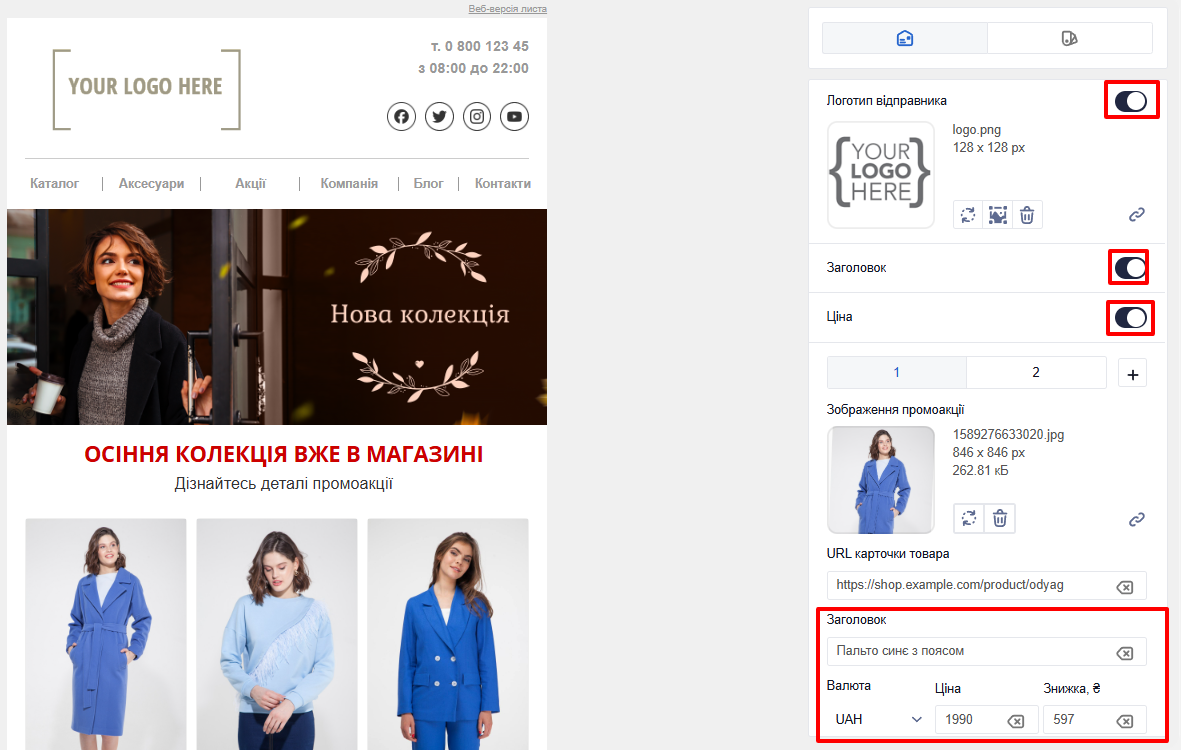Edit the logo.png image

[998, 215]
